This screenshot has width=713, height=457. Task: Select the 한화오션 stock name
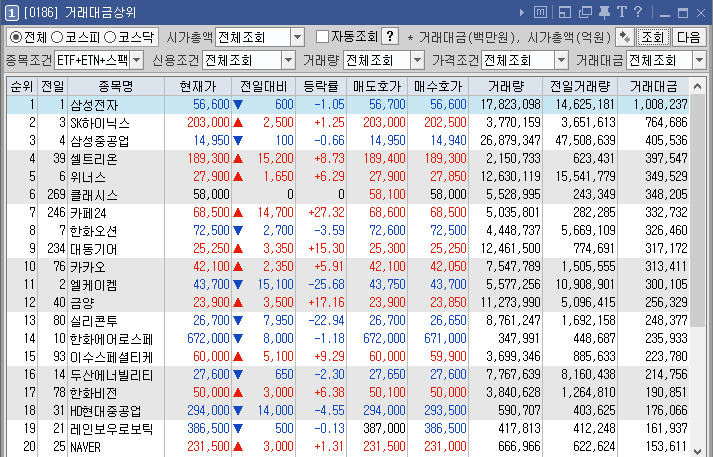(x=94, y=231)
